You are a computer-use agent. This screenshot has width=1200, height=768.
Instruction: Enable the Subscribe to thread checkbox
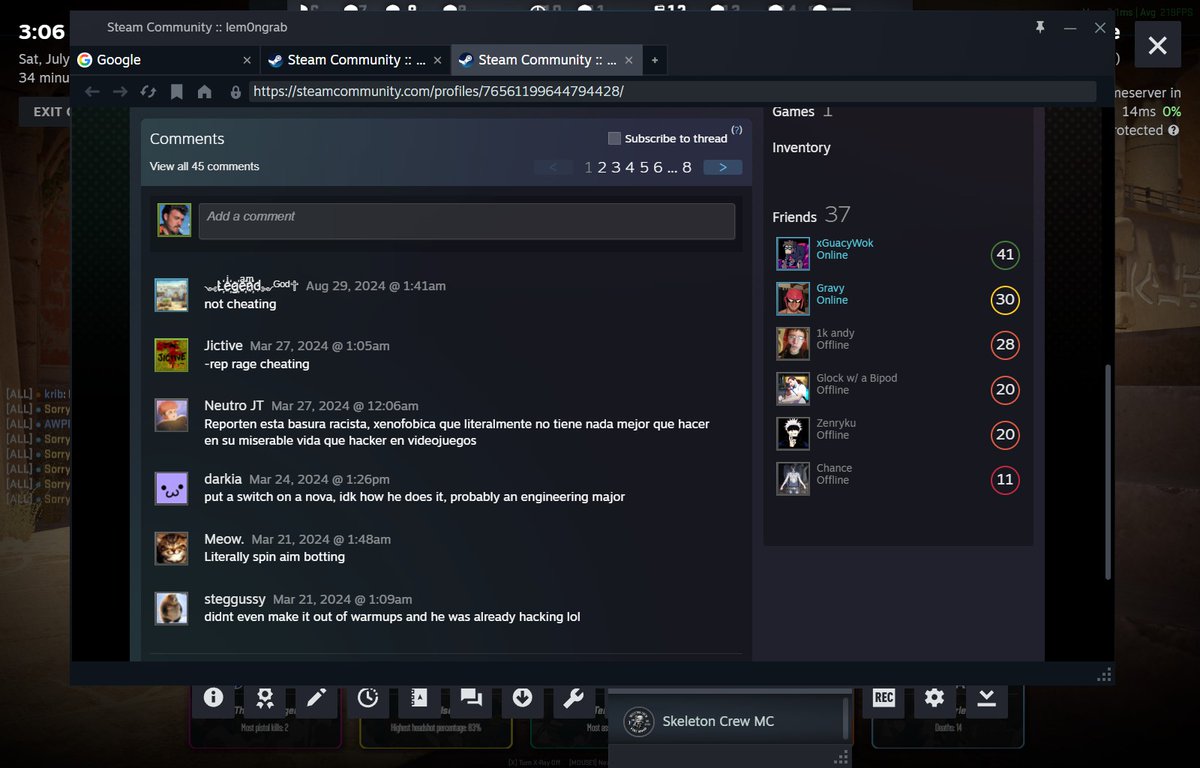pyautogui.click(x=614, y=138)
